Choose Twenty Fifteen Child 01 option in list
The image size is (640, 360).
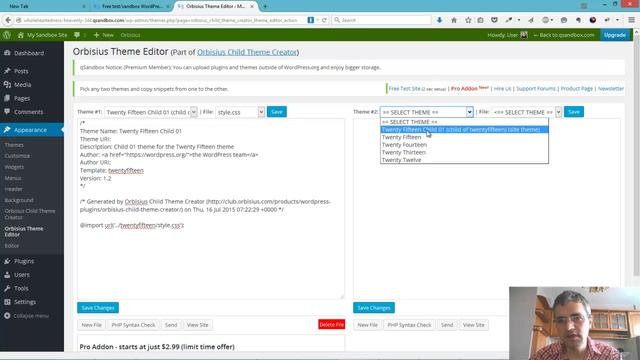[464, 129]
